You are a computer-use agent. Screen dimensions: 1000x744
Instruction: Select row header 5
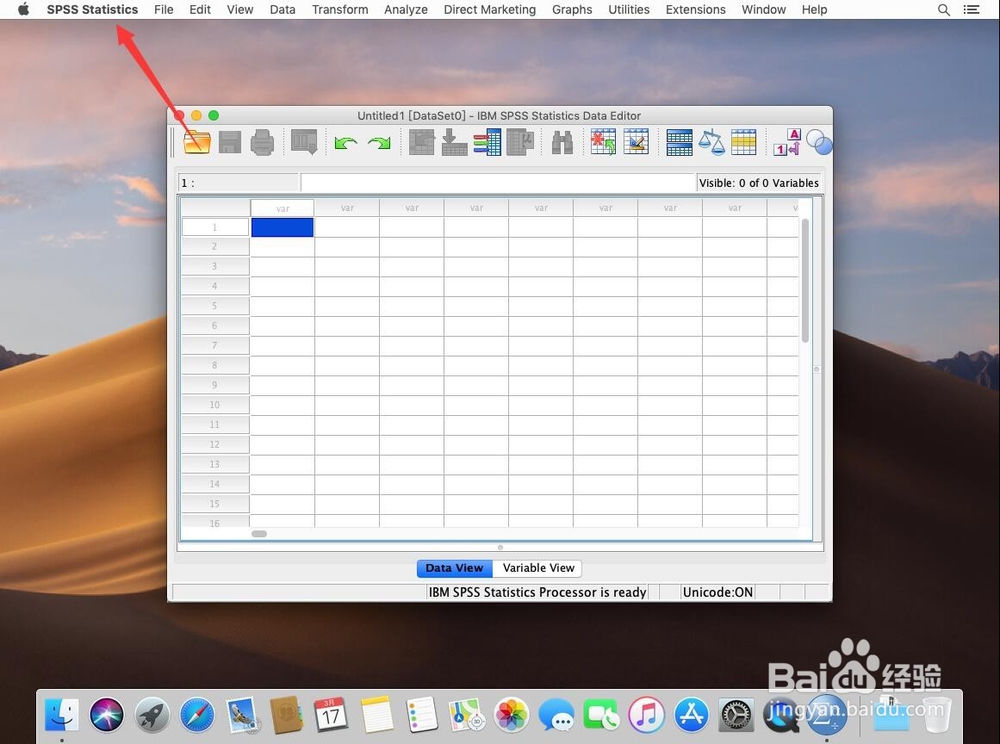[x=215, y=306]
